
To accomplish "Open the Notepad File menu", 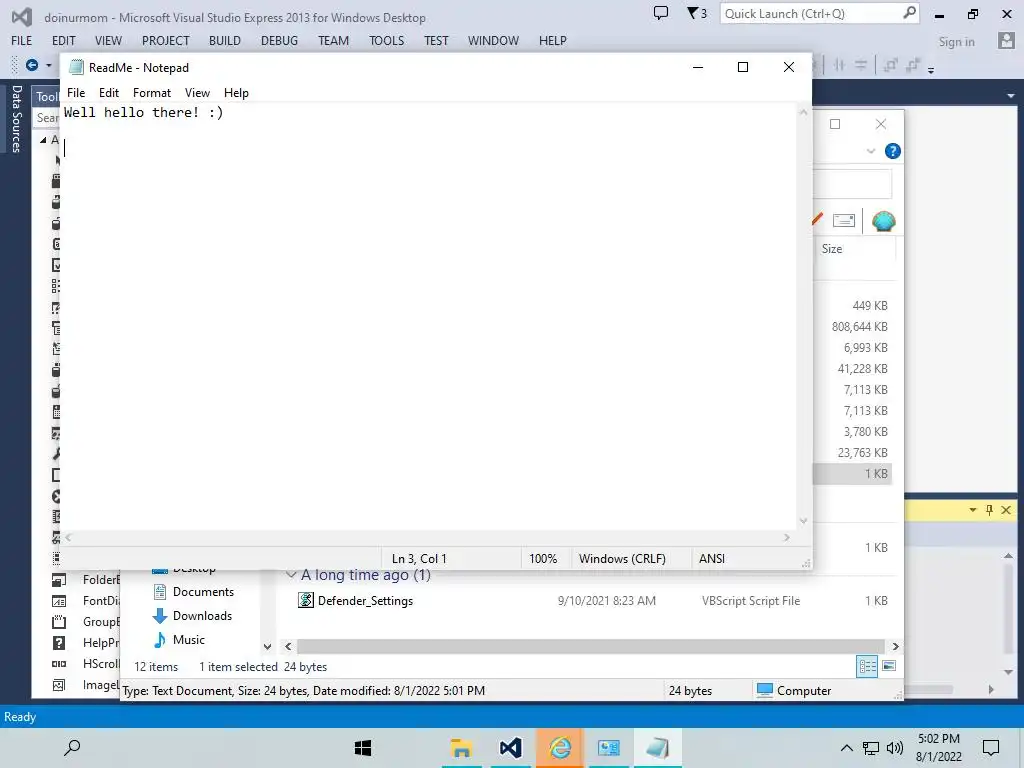I will (x=76, y=93).
